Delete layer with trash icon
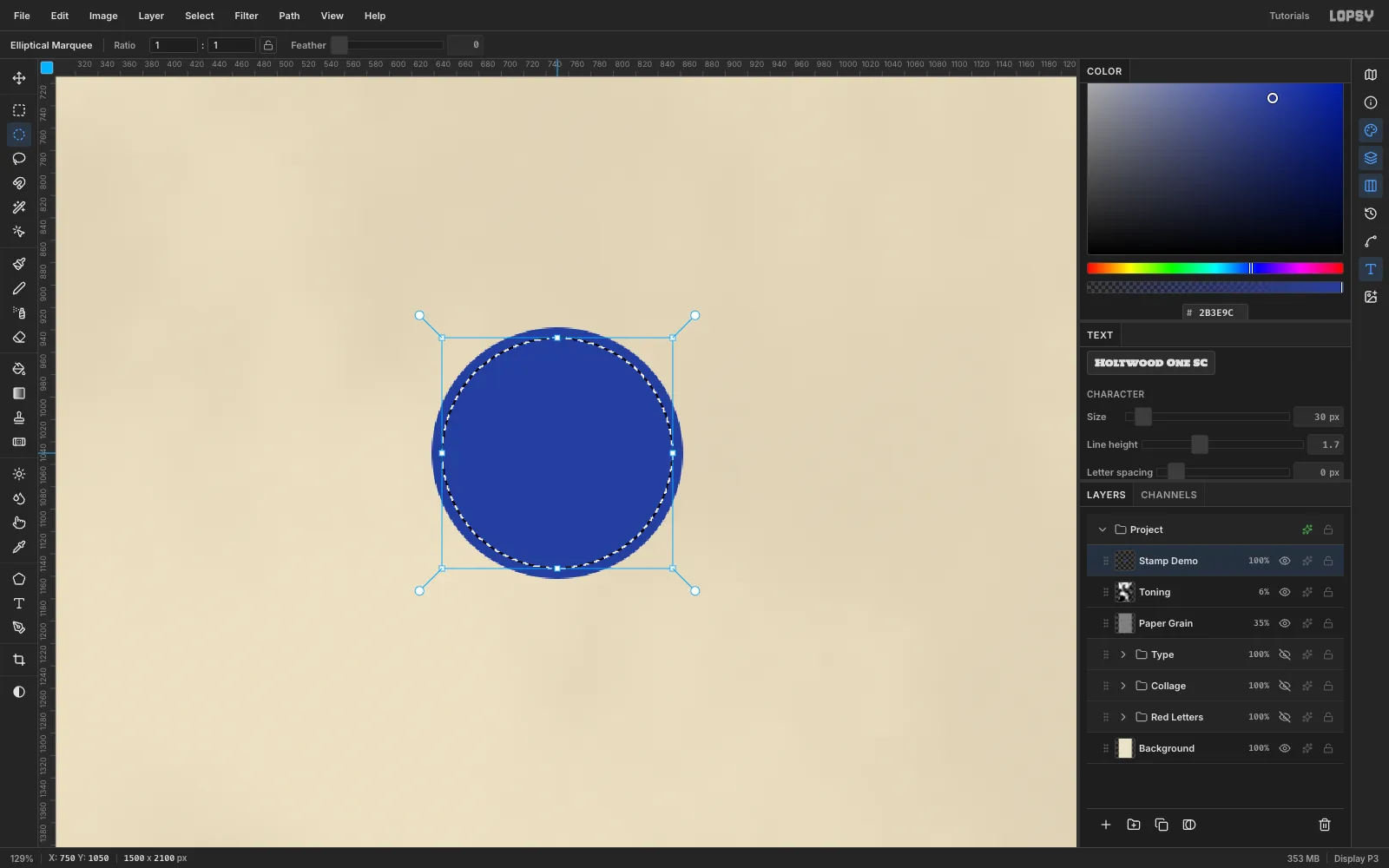This screenshot has width=1389, height=868. click(x=1325, y=825)
